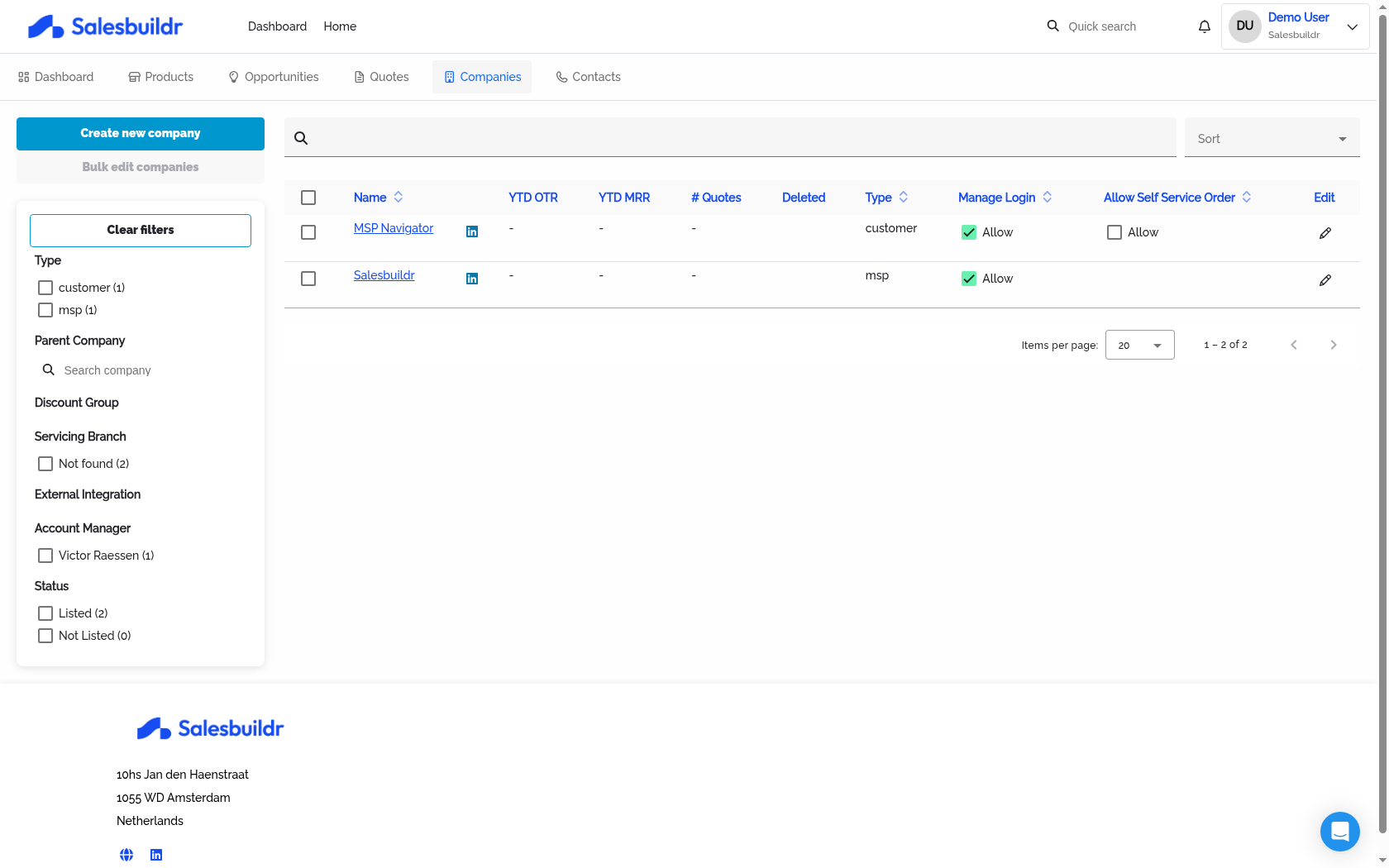Open the chat support bubble

coord(1340,831)
